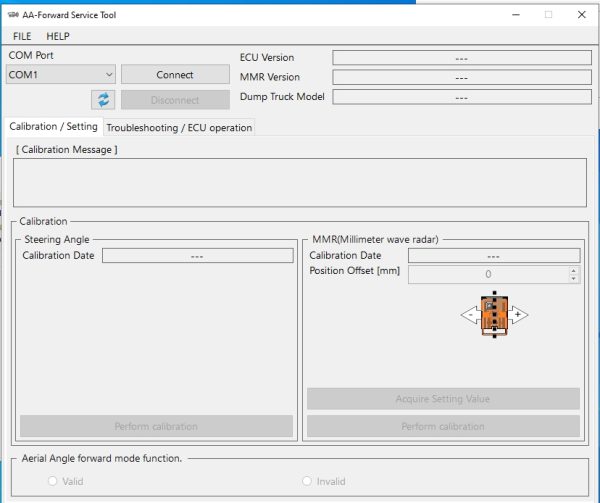Click the Connect button
The width and height of the screenshot is (600, 503).
(x=175, y=75)
